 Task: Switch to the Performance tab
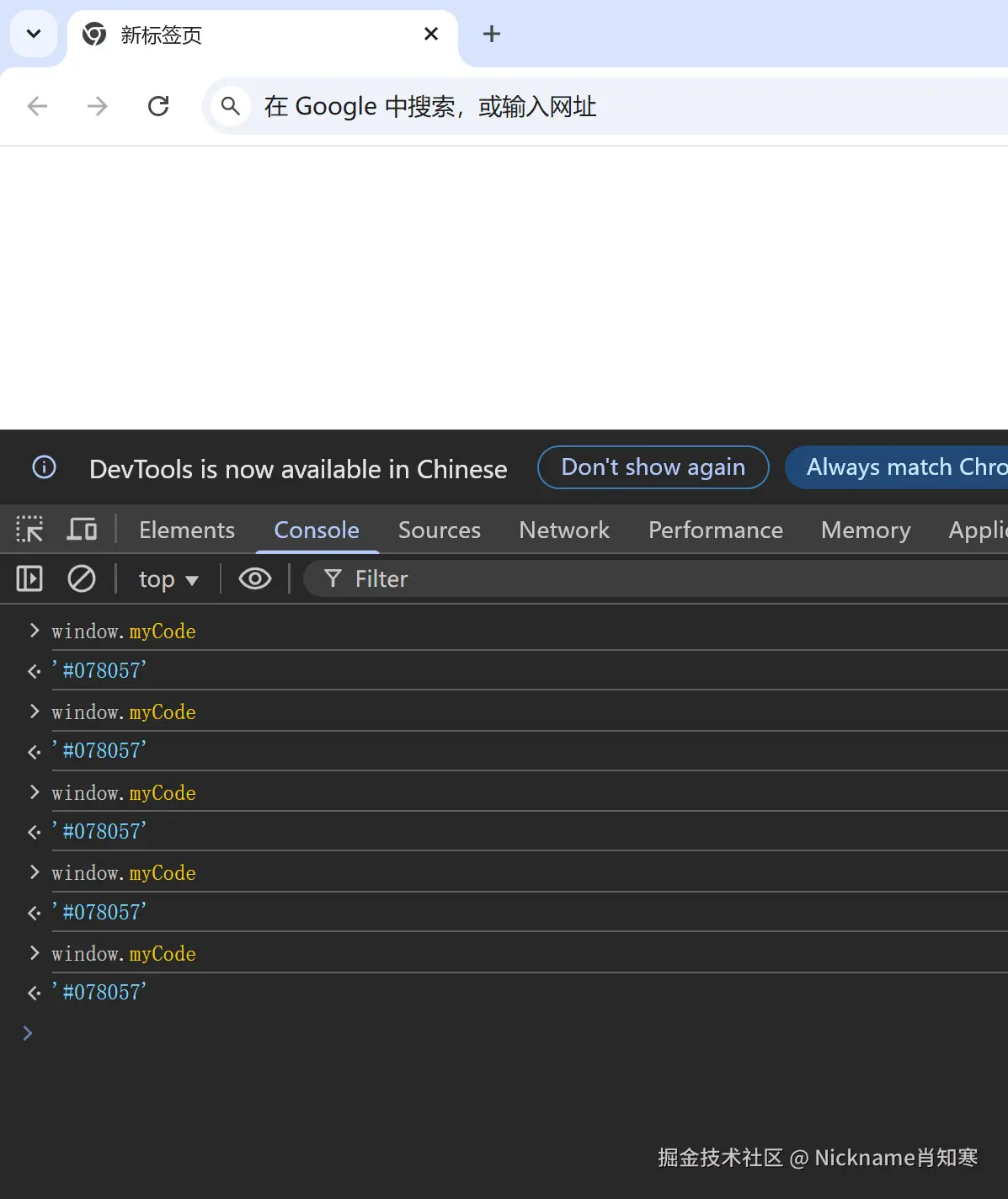[716, 530]
